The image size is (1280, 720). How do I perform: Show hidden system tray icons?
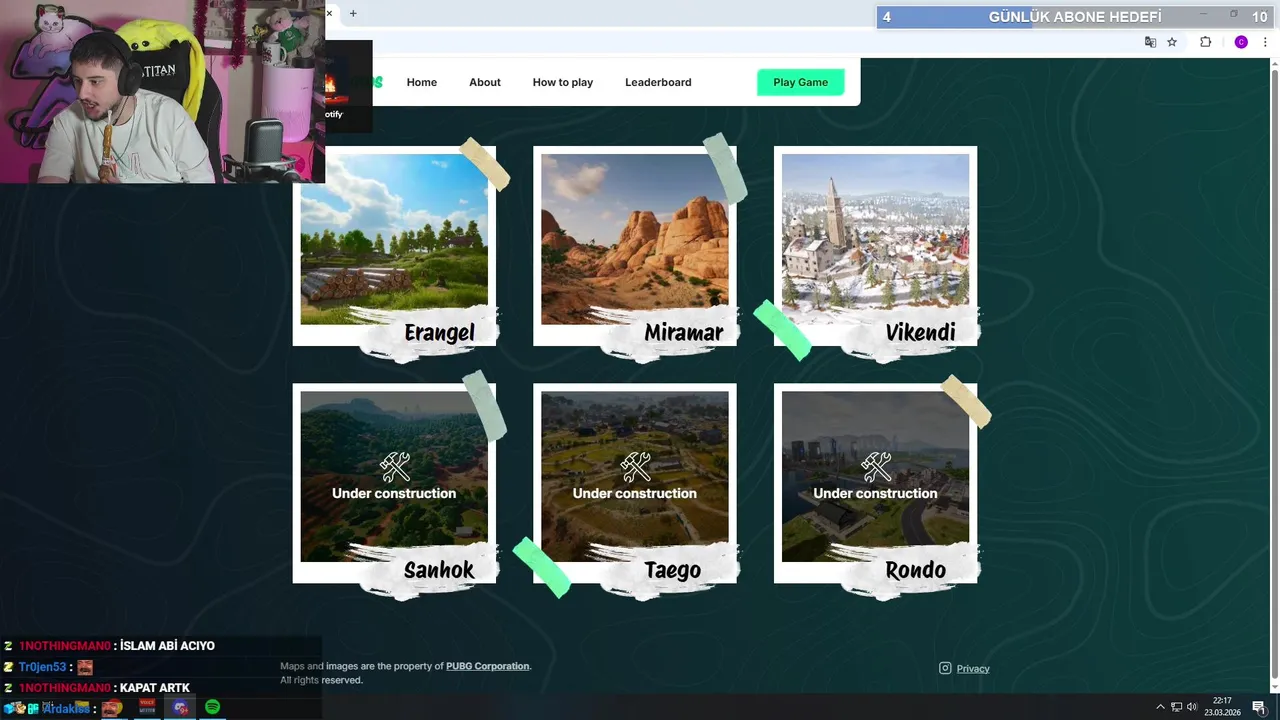tap(1160, 707)
